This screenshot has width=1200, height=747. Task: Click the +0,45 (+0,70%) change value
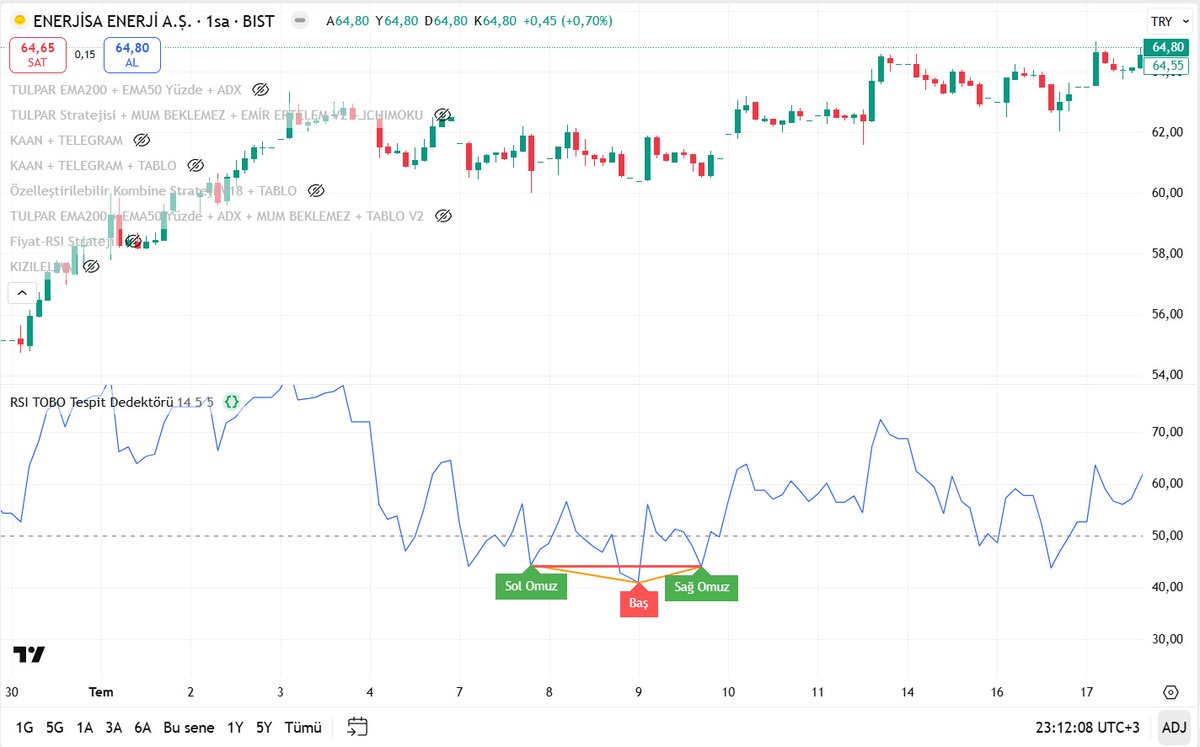[x=566, y=21]
